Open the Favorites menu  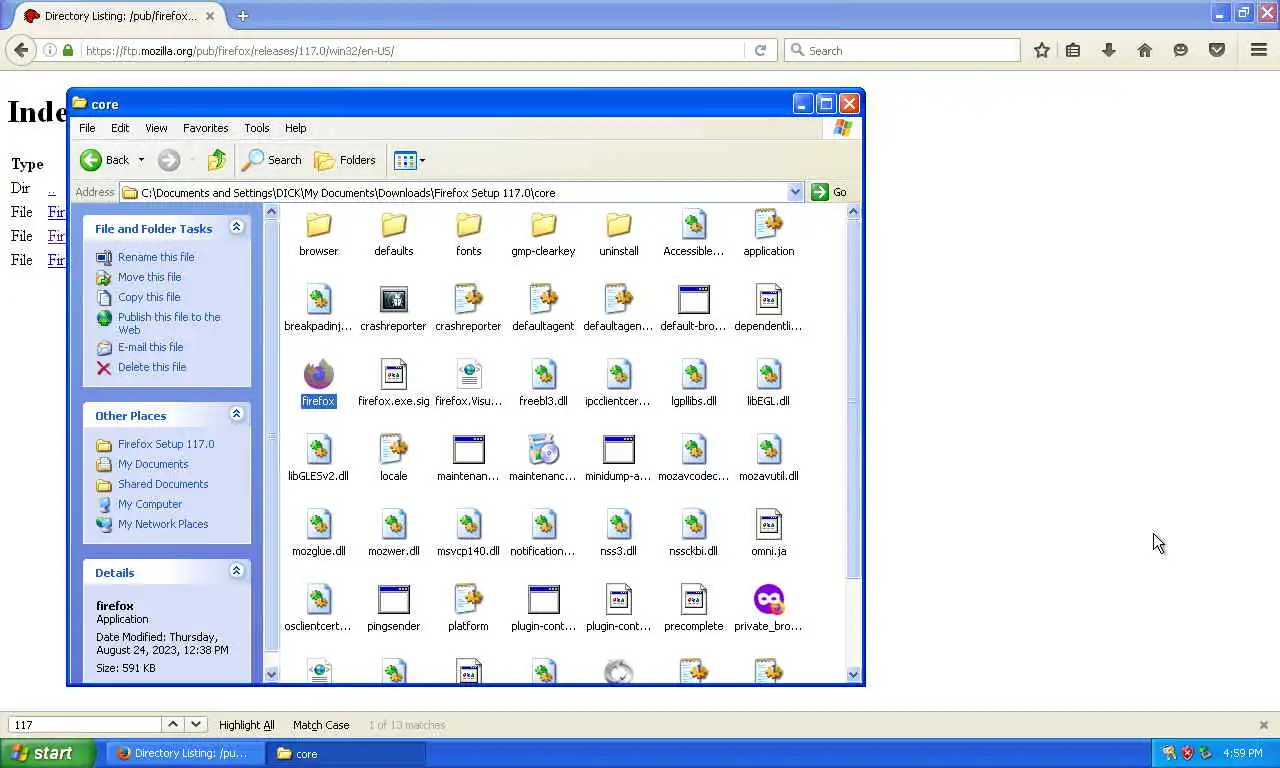(x=205, y=128)
